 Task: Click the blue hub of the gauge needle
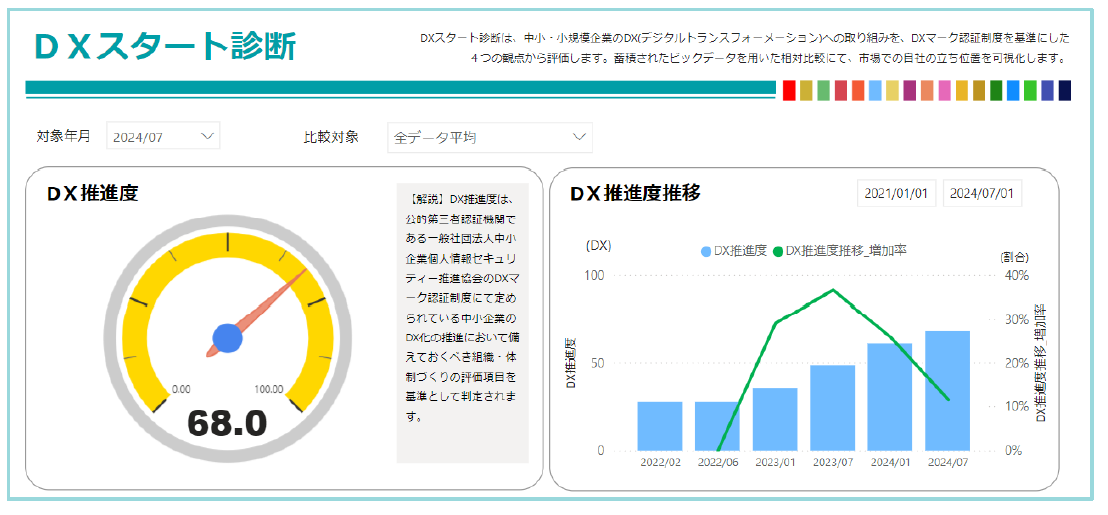[x=228, y=338]
